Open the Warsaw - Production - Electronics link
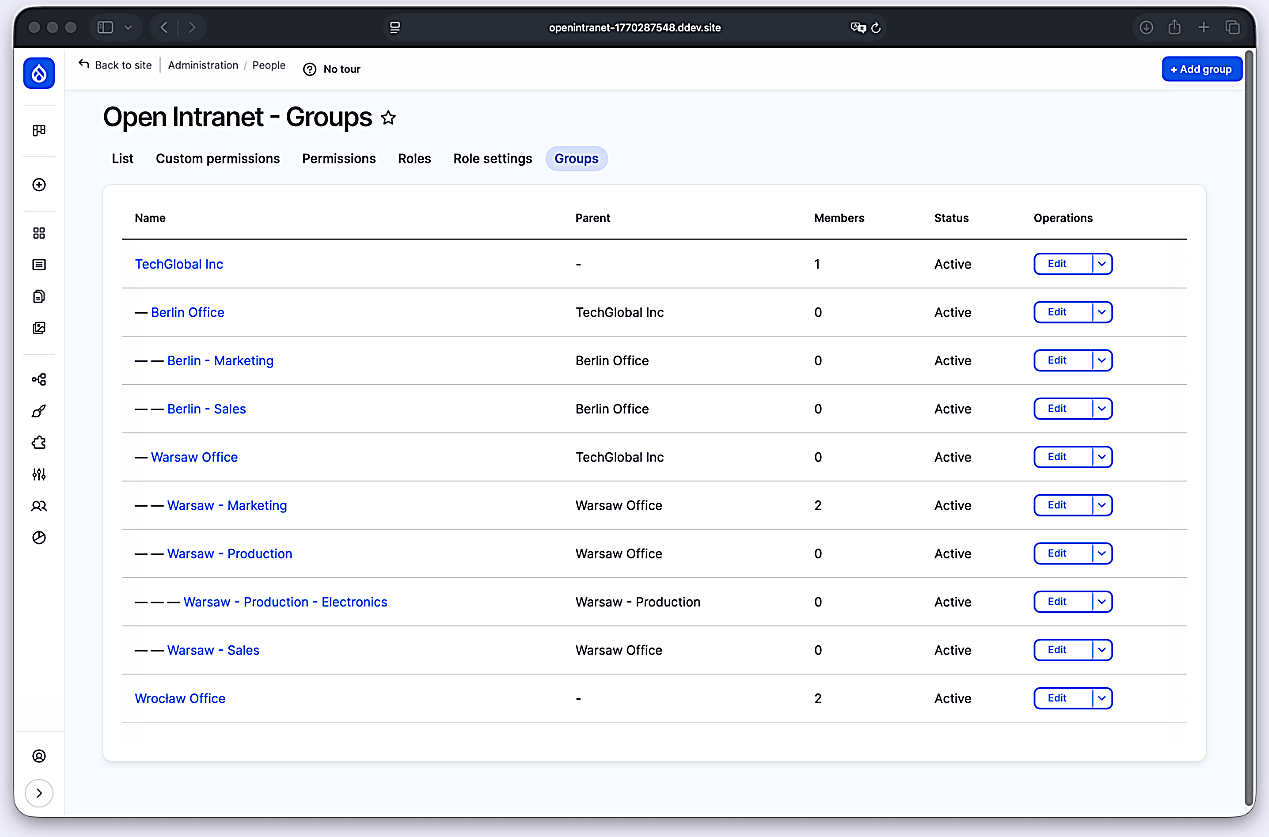 [x=285, y=602]
